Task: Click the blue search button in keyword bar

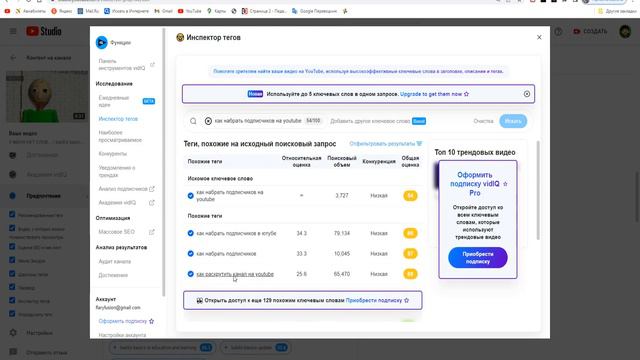Action: pyautogui.click(x=513, y=121)
